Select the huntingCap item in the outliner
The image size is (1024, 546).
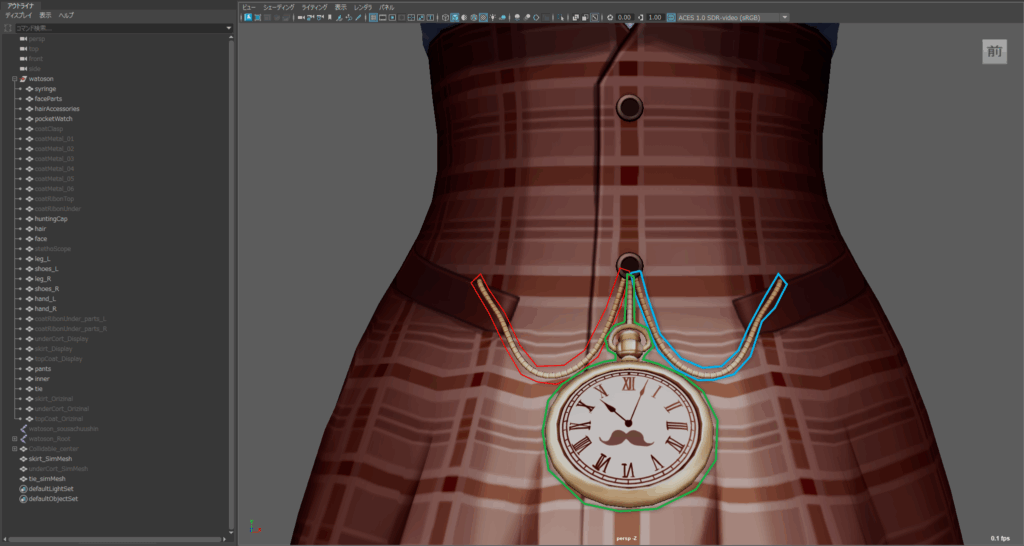pos(50,219)
